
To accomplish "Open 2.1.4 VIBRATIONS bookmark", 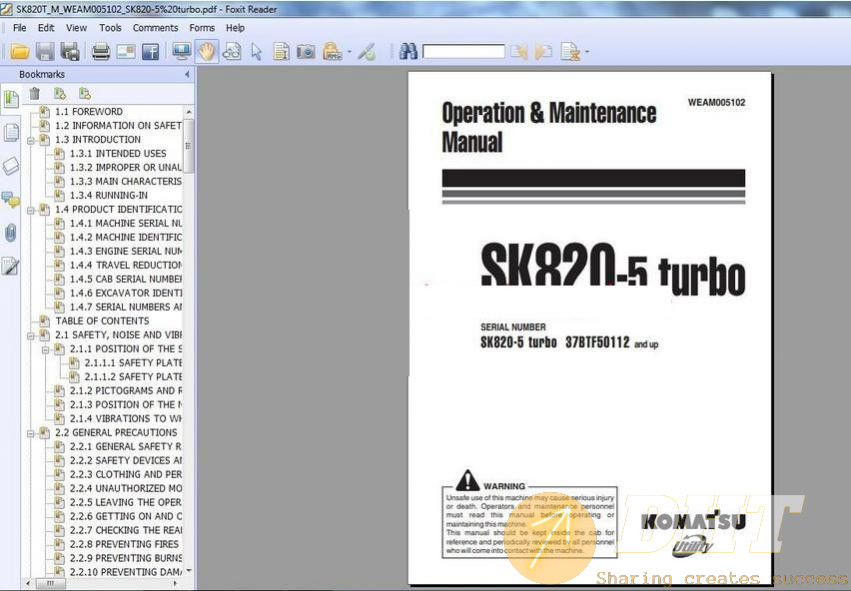I will [126, 418].
